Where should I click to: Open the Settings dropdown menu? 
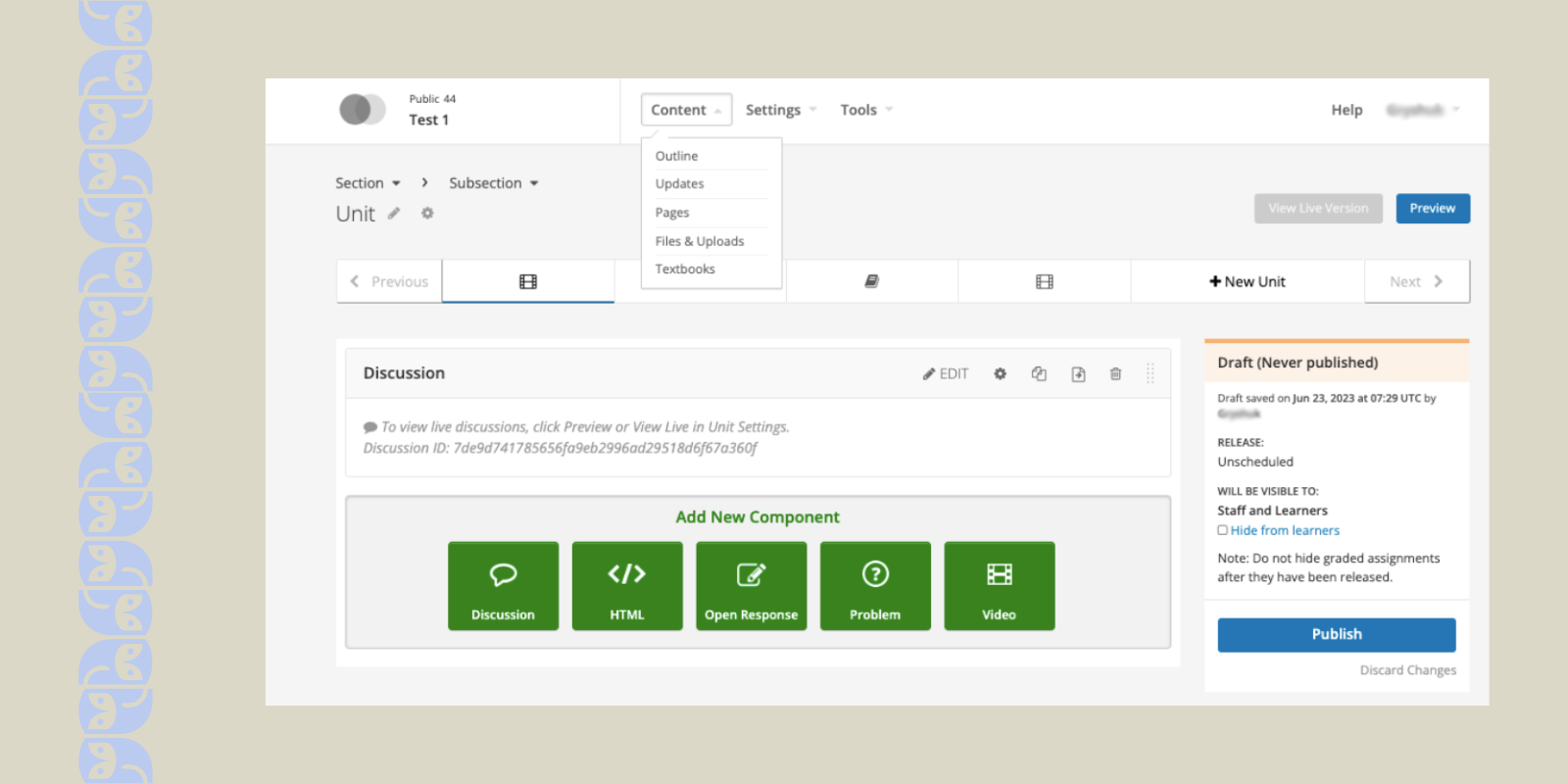tap(780, 110)
